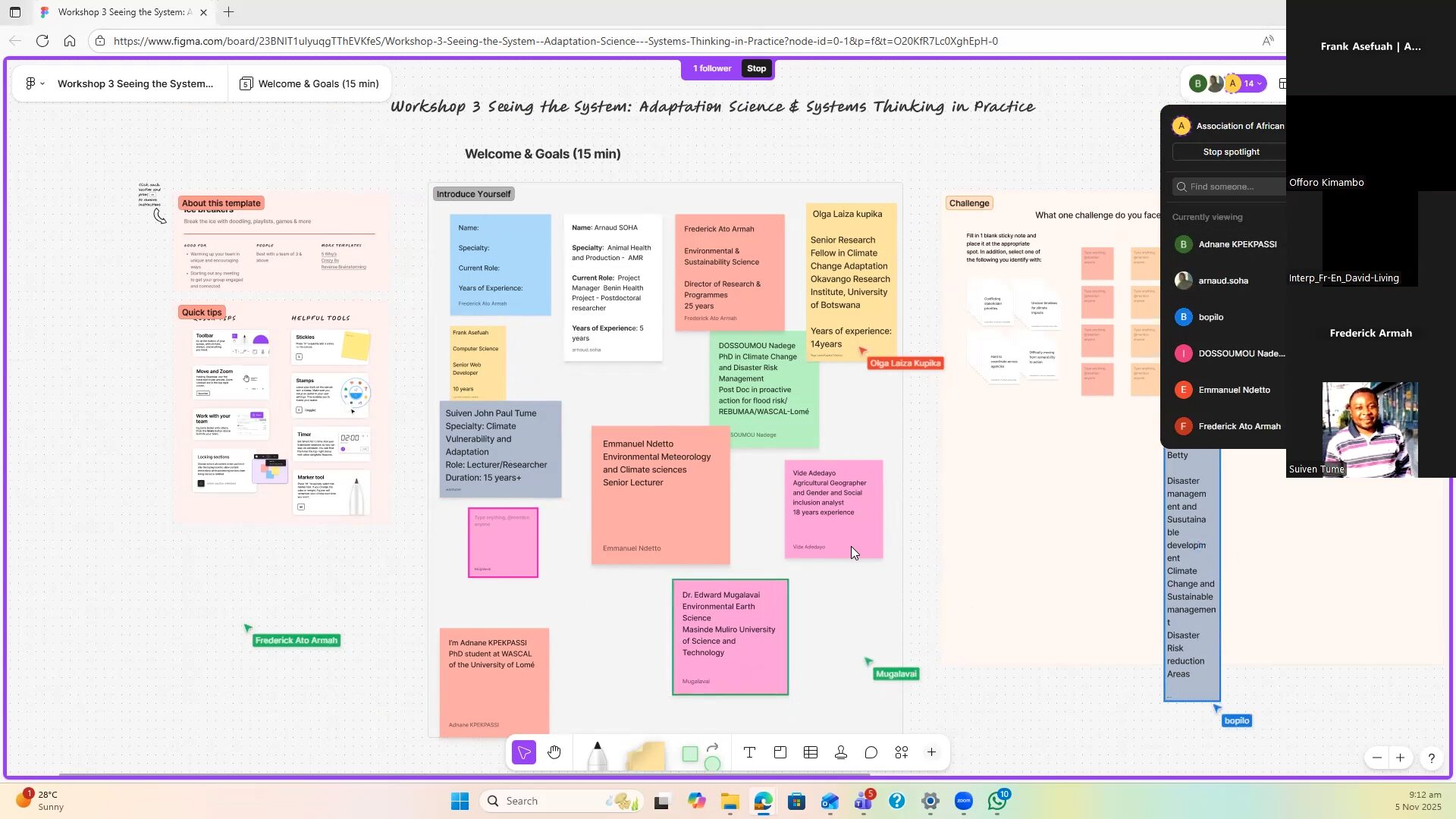The image size is (1456, 819).
Task: Open the Stamp tool
Action: [840, 752]
